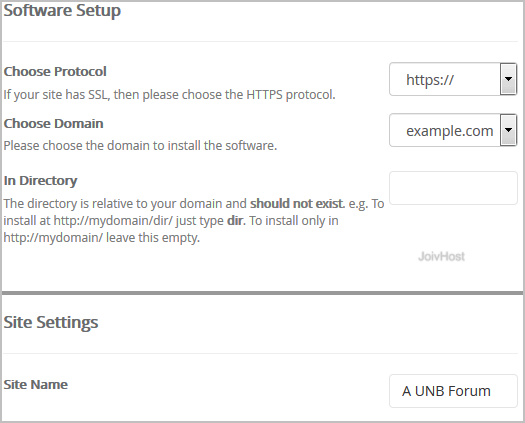This screenshot has height=423, width=525.
Task: Click the 'http://mydomain/ leave this empty' text
Action: click(101, 238)
